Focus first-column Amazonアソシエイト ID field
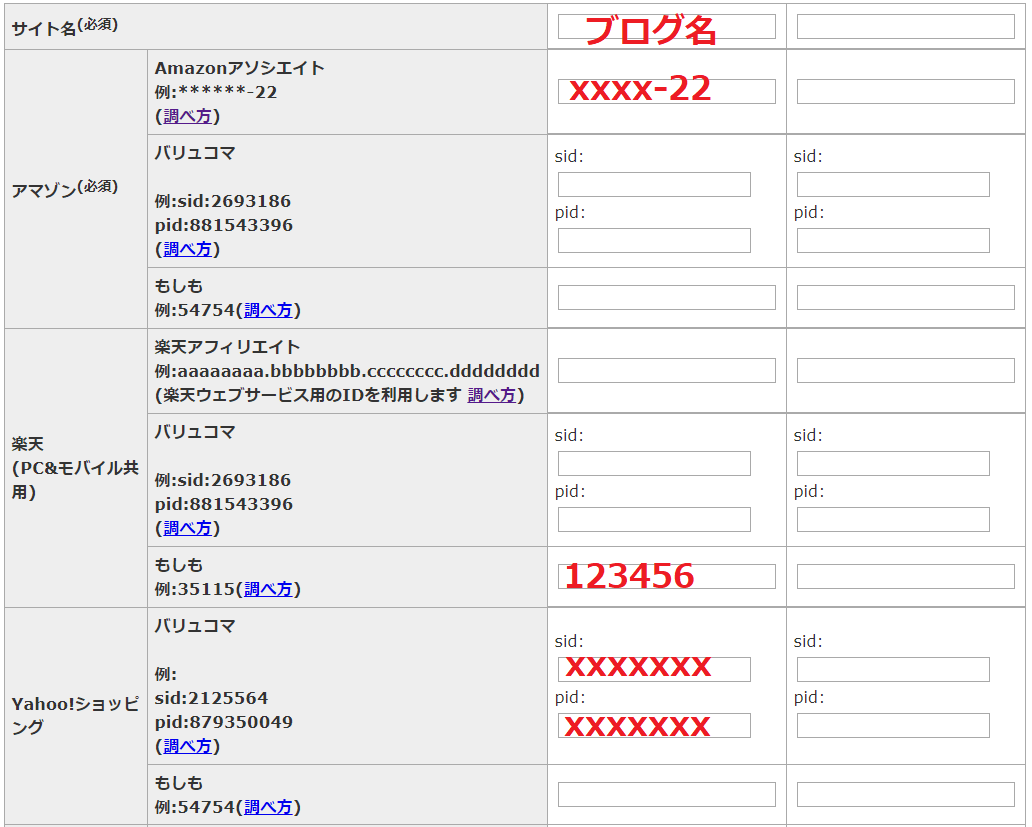Viewport: 1032px width, 827px height. coord(667,91)
